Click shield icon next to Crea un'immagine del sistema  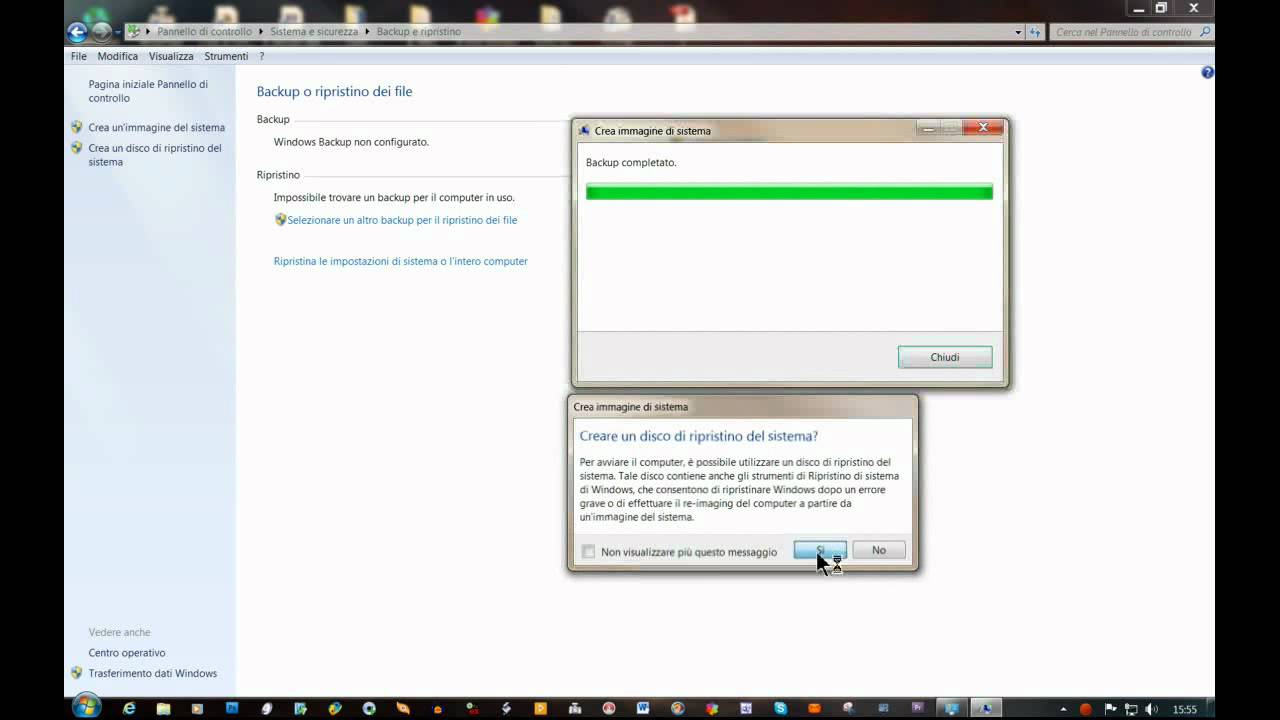pos(76,127)
